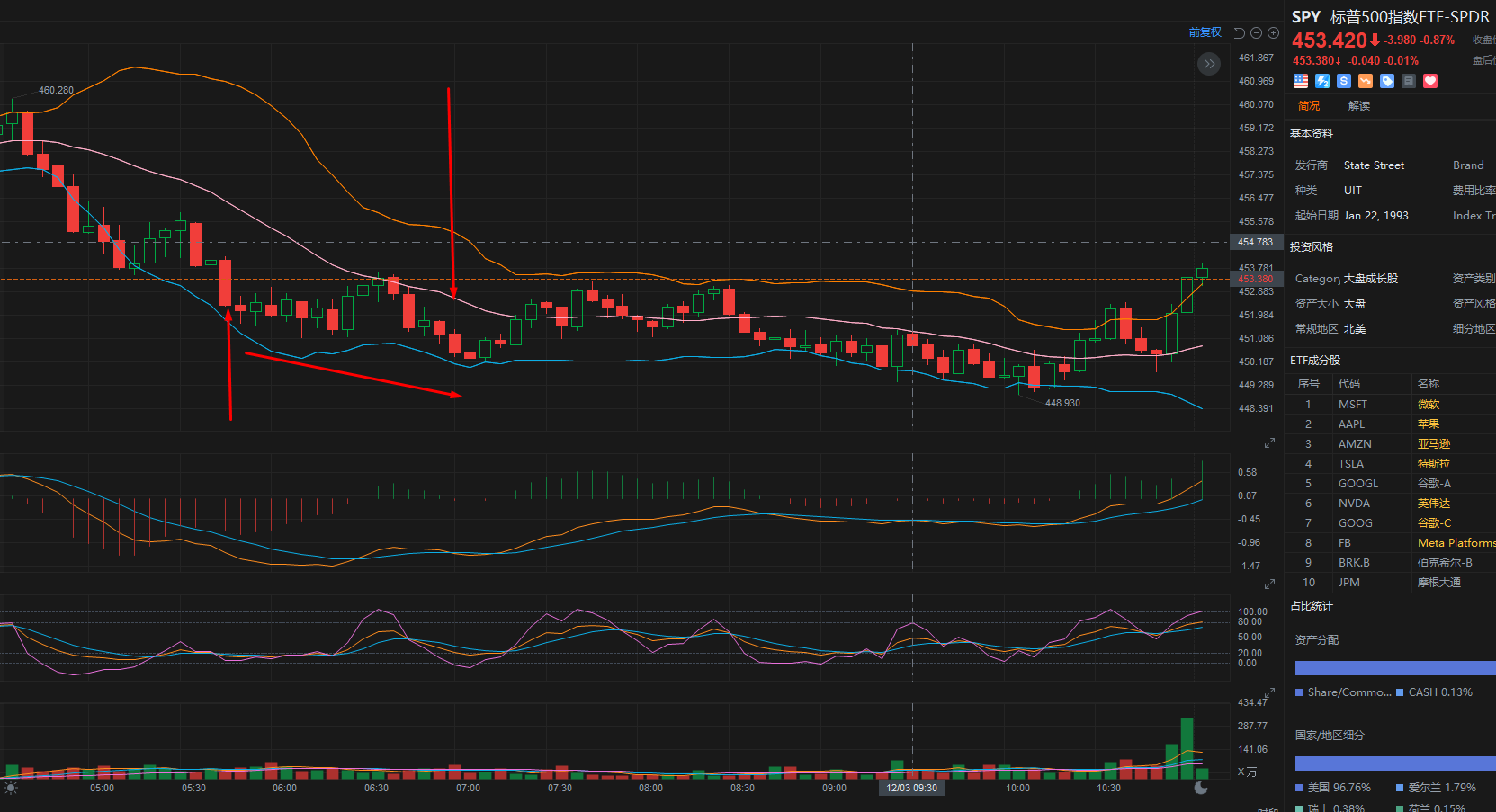The image size is (1496, 812).
Task: Click the 序号 column header
Action: (x=1309, y=384)
